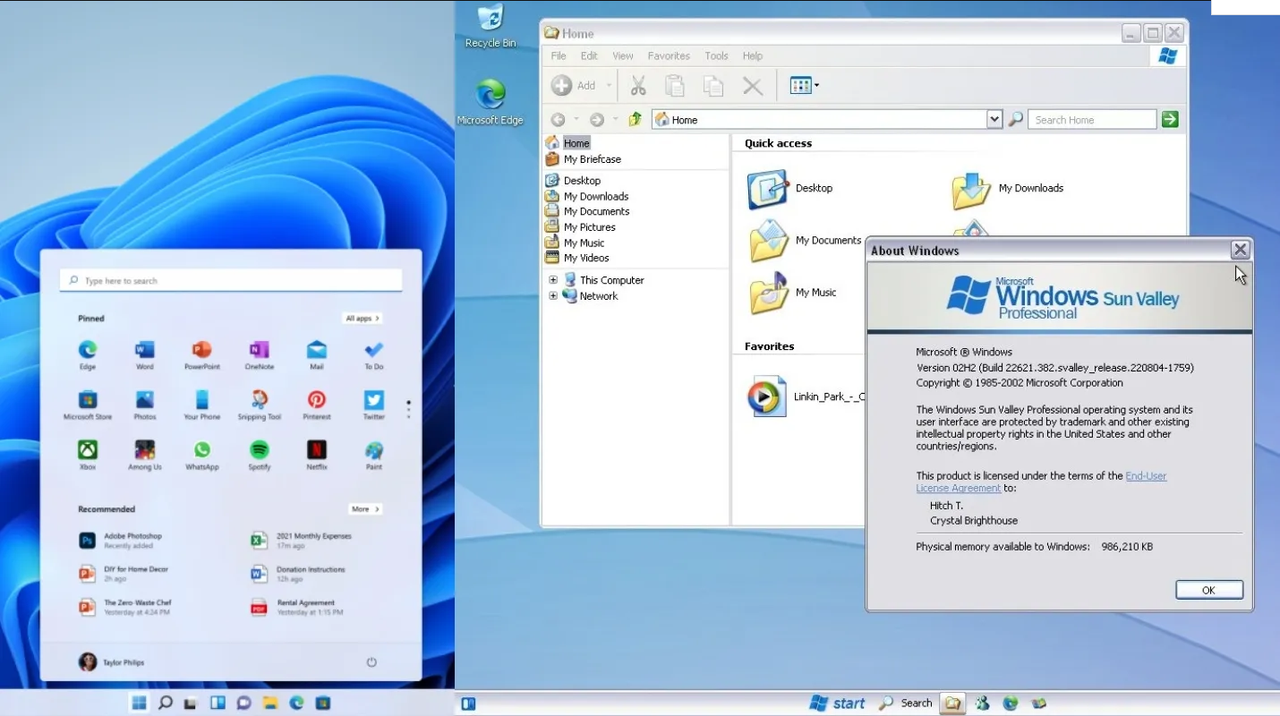Launch PowerPoint in the Start menu
Viewport: 1280px width, 716px height.
(202, 354)
